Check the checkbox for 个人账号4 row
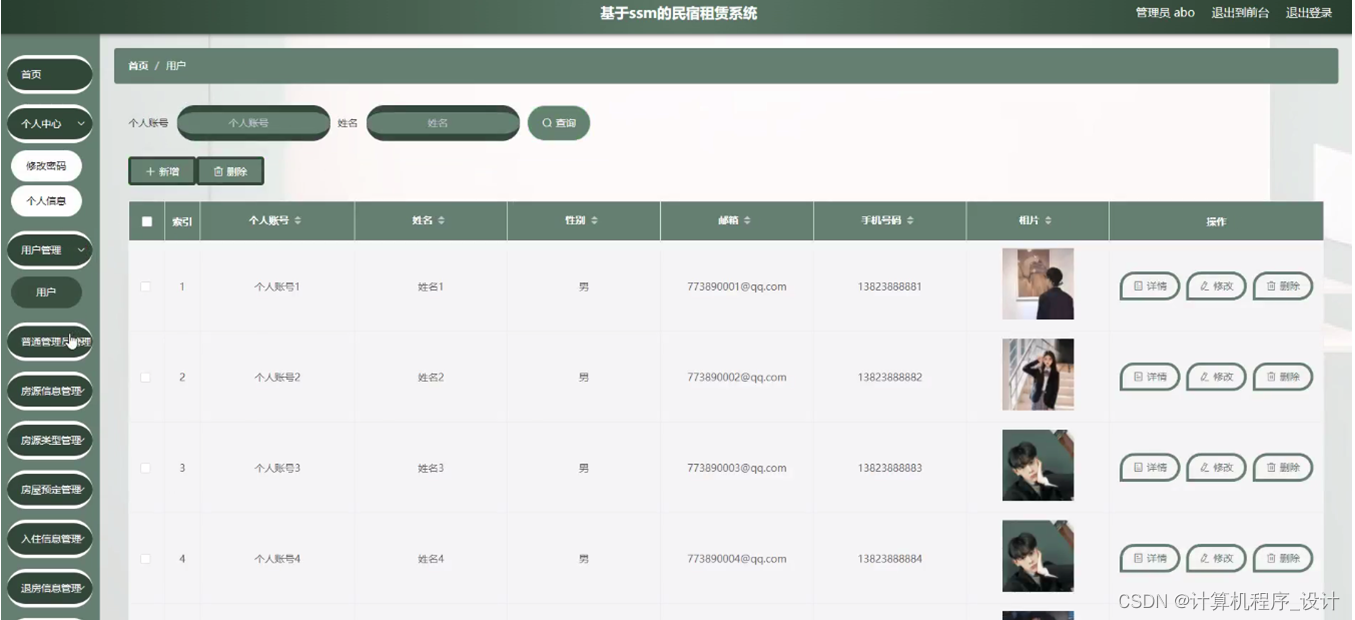Image resolution: width=1355 pixels, height=620 pixels. click(146, 559)
